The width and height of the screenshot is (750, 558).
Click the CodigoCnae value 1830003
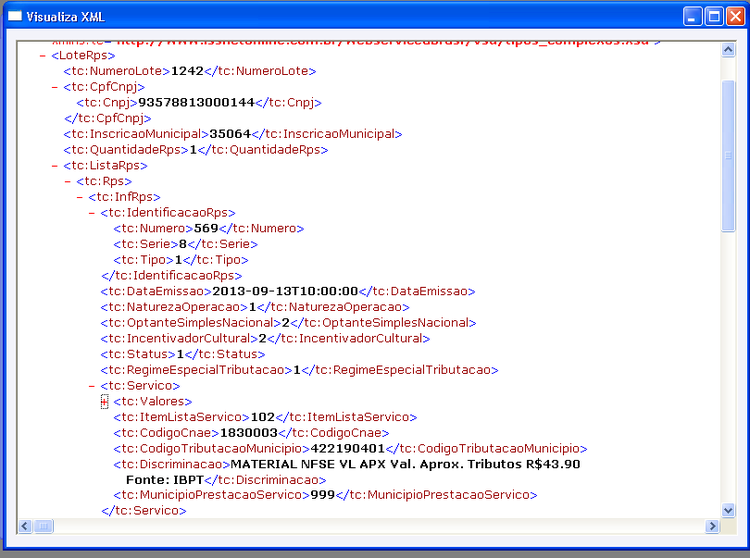[x=249, y=433]
